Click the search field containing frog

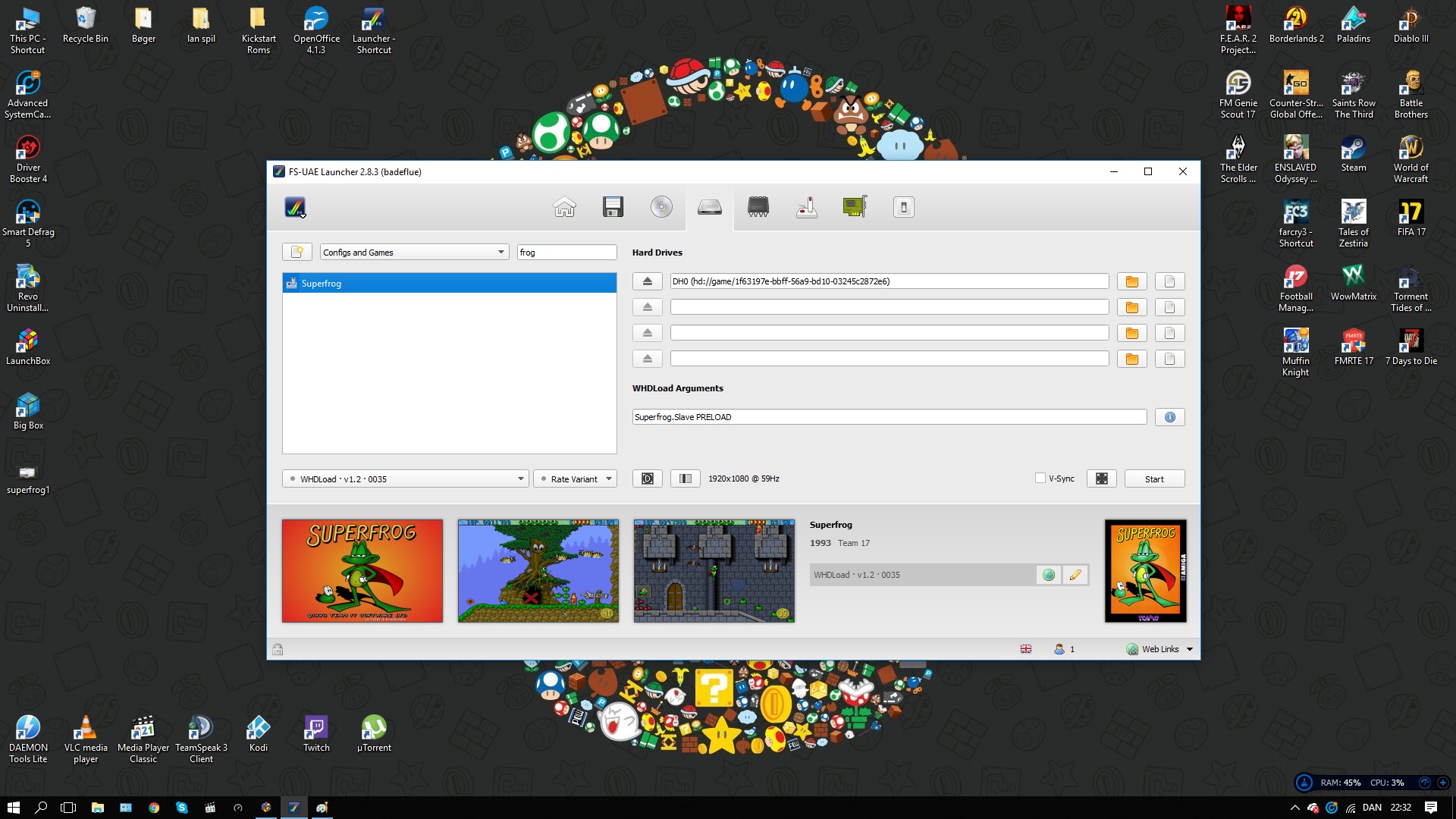(x=566, y=252)
